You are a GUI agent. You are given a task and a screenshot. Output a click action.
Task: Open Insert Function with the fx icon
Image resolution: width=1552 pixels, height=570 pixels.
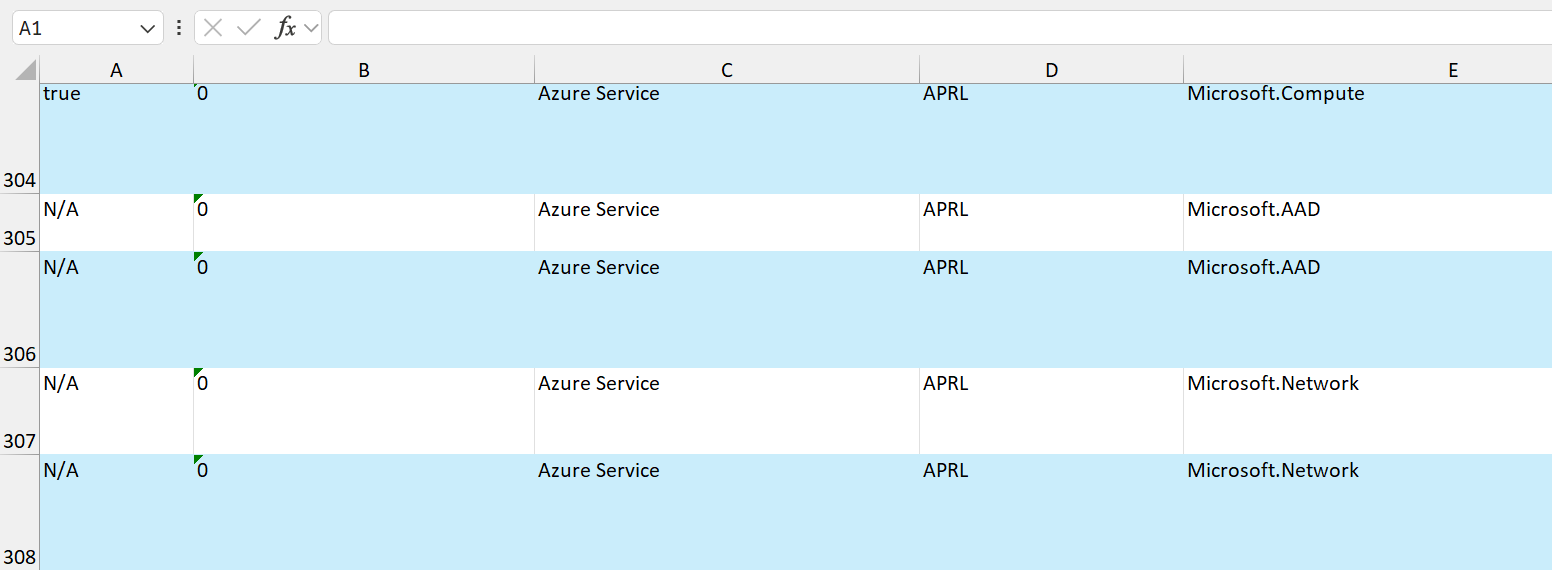point(286,28)
